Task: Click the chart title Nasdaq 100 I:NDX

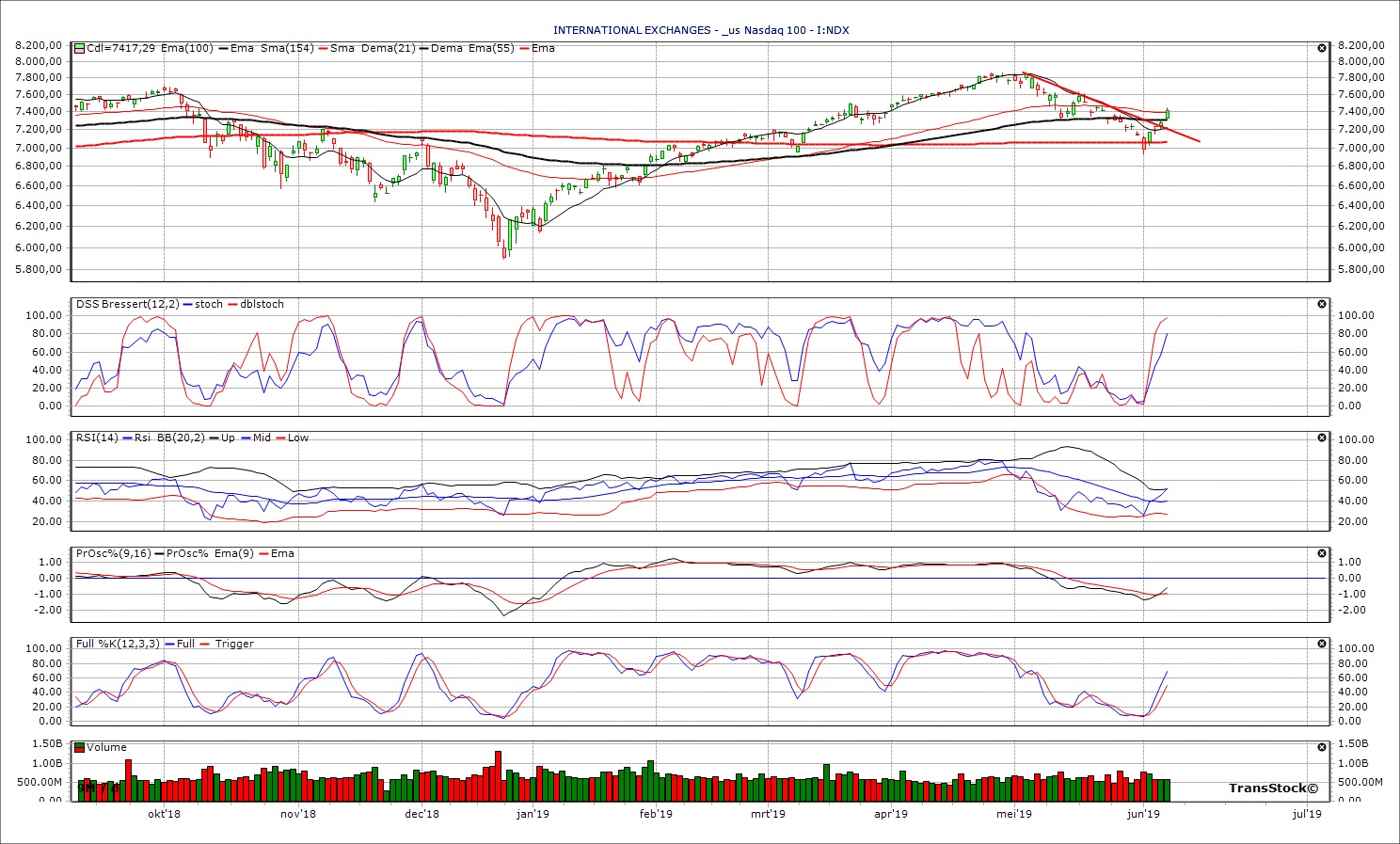Action: (x=701, y=30)
